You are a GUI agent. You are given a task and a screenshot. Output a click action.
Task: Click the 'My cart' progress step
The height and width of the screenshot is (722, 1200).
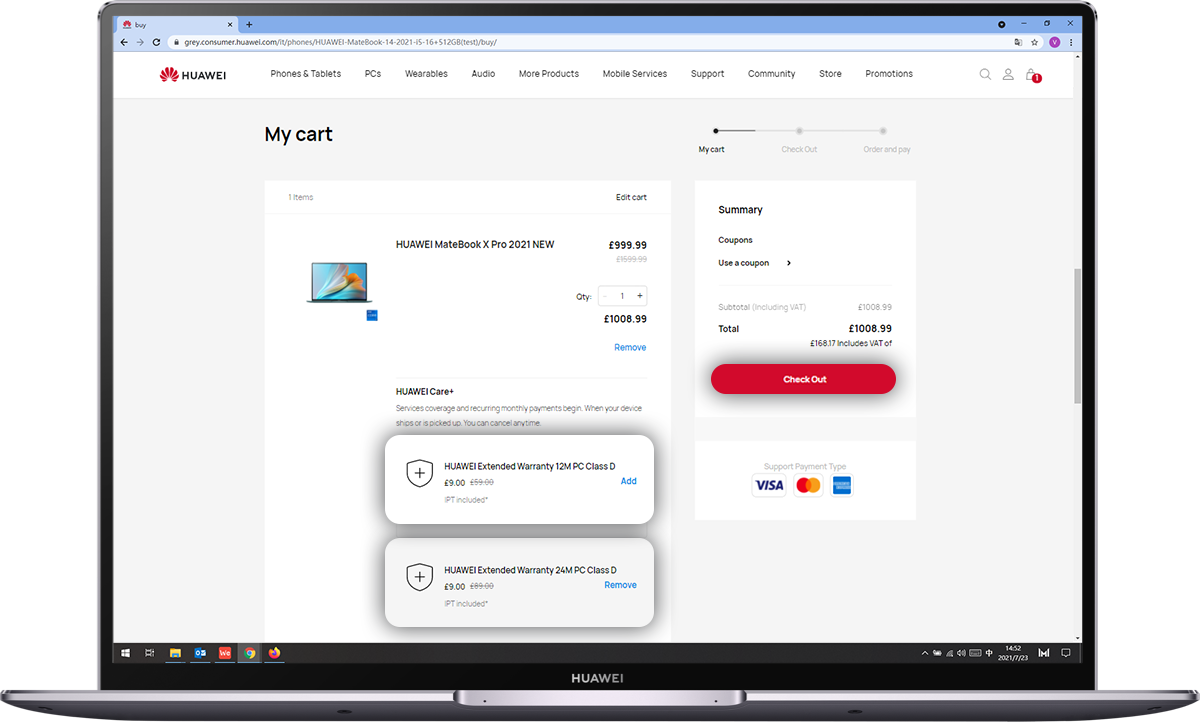point(712,149)
